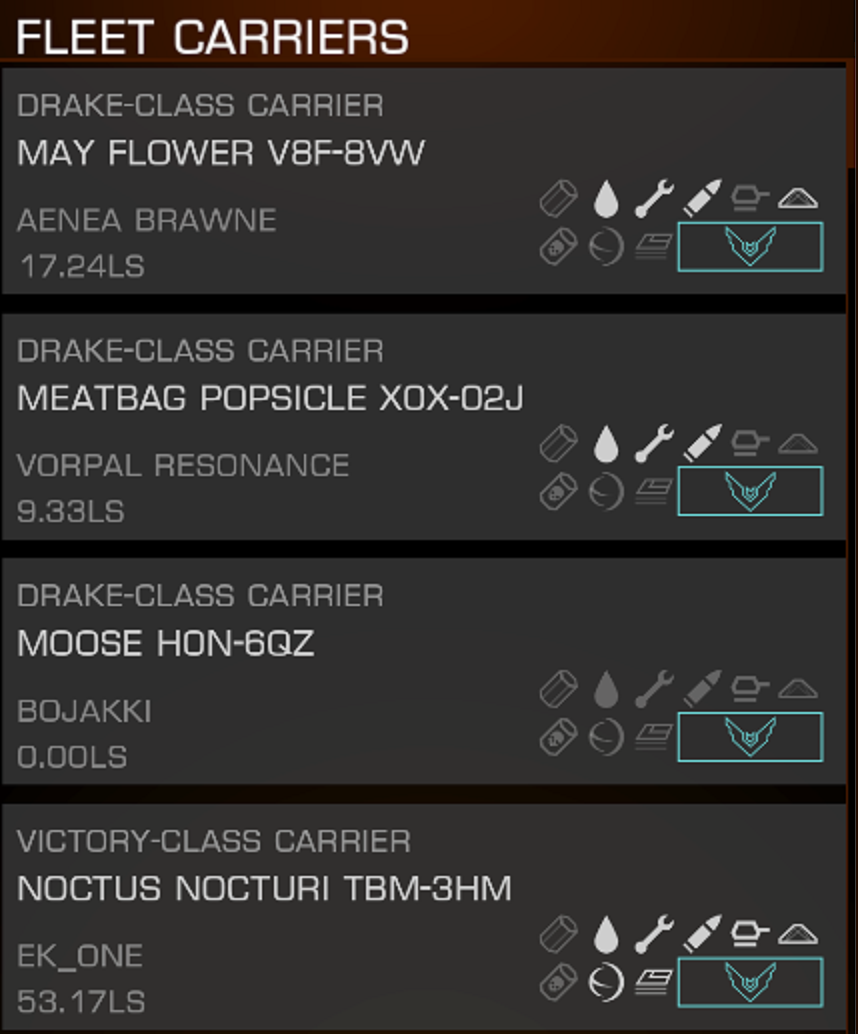This screenshot has width=858, height=1034.
Task: Click Noctus Nocturi universal cartographics globe icon
Action: (606, 982)
